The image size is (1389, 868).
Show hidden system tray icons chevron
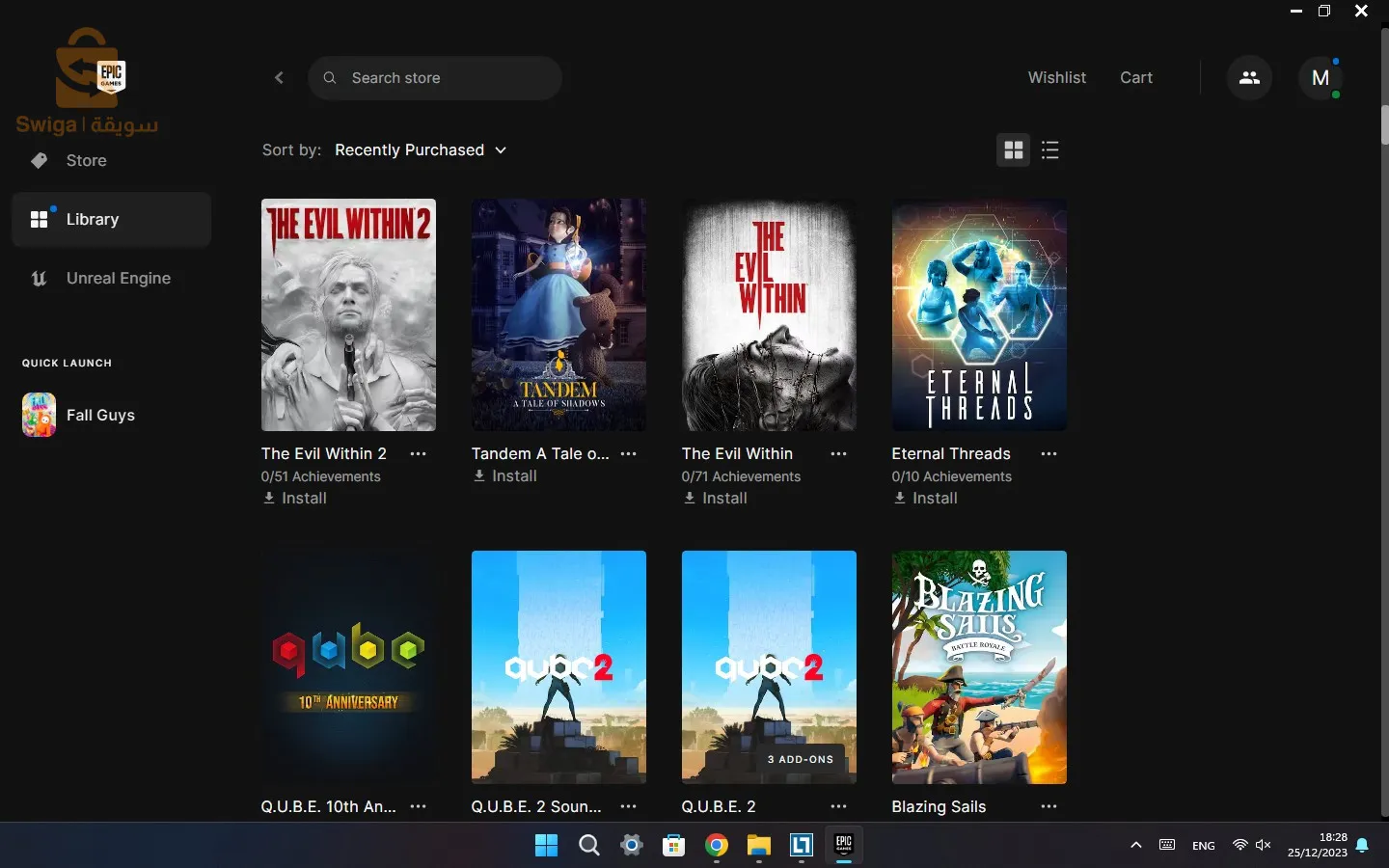[x=1136, y=846]
